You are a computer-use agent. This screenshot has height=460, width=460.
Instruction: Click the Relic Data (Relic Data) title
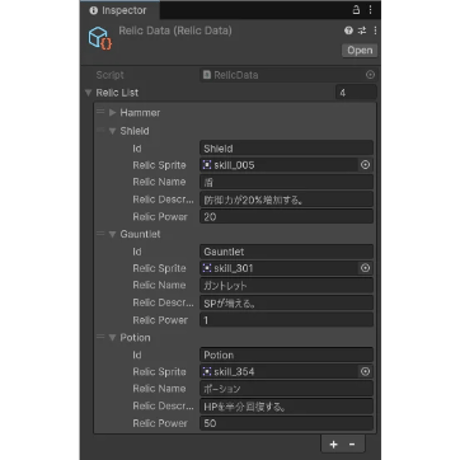pyautogui.click(x=175, y=31)
